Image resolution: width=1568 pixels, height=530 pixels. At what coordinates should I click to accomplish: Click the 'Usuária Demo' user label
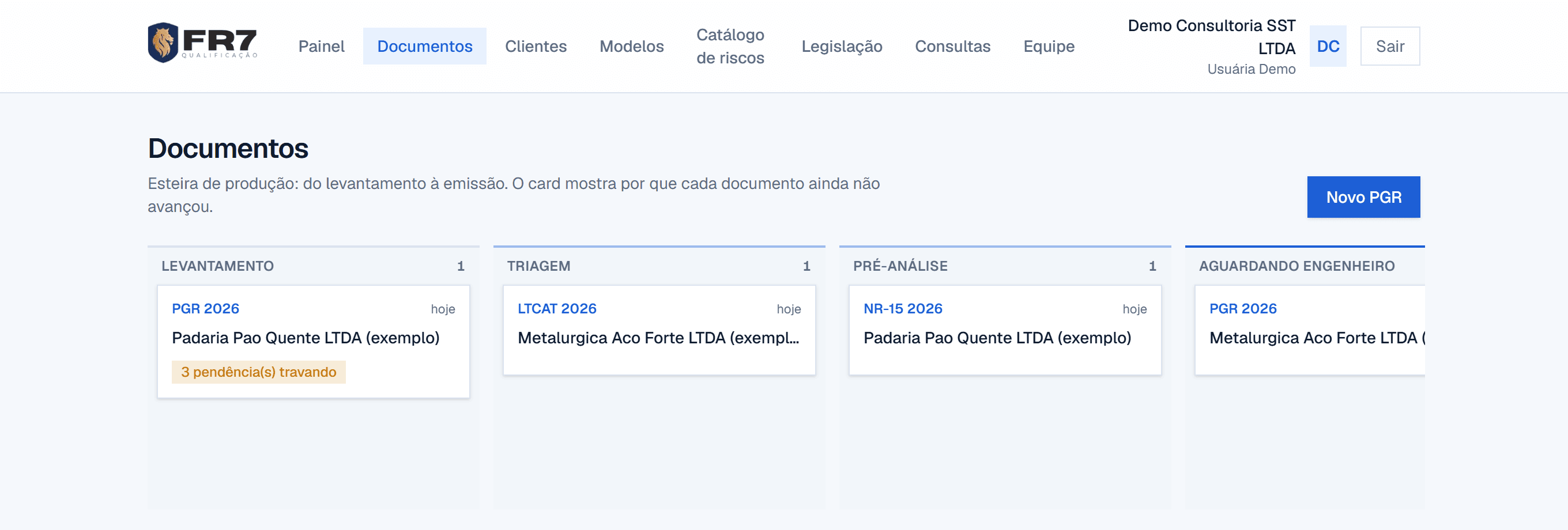[1251, 69]
